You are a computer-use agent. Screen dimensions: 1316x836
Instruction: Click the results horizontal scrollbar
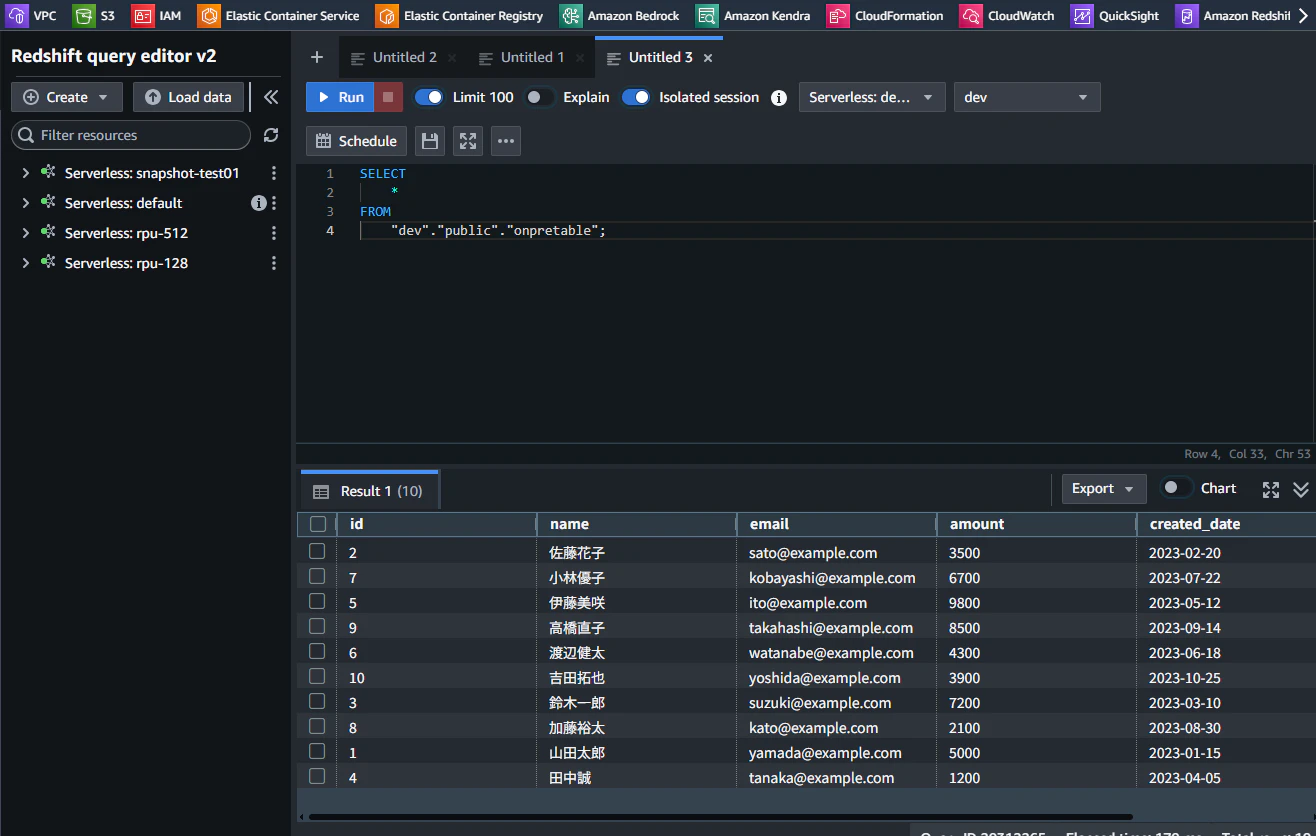pyautogui.click(x=720, y=817)
